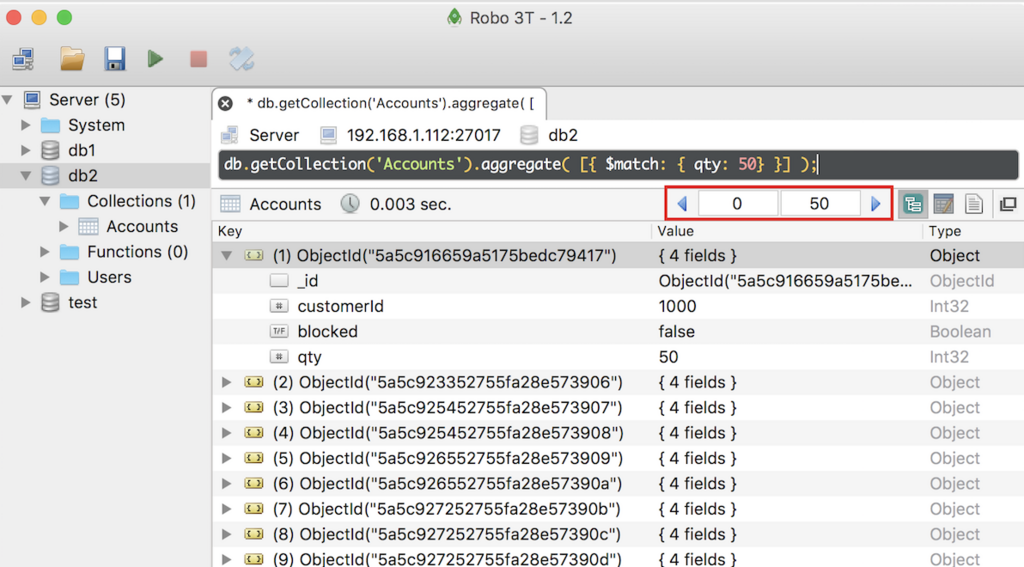This screenshot has width=1024, height=567.
Task: Select the _id field row
Action: tap(618, 281)
